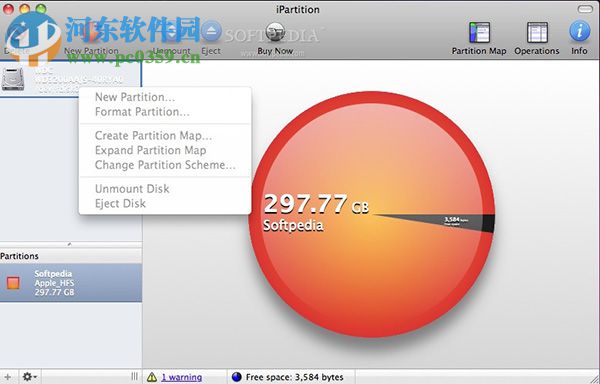Viewport: 600px width, 384px height.
Task: Select the Softpedia Apple_HFS partition row
Action: tap(71, 283)
